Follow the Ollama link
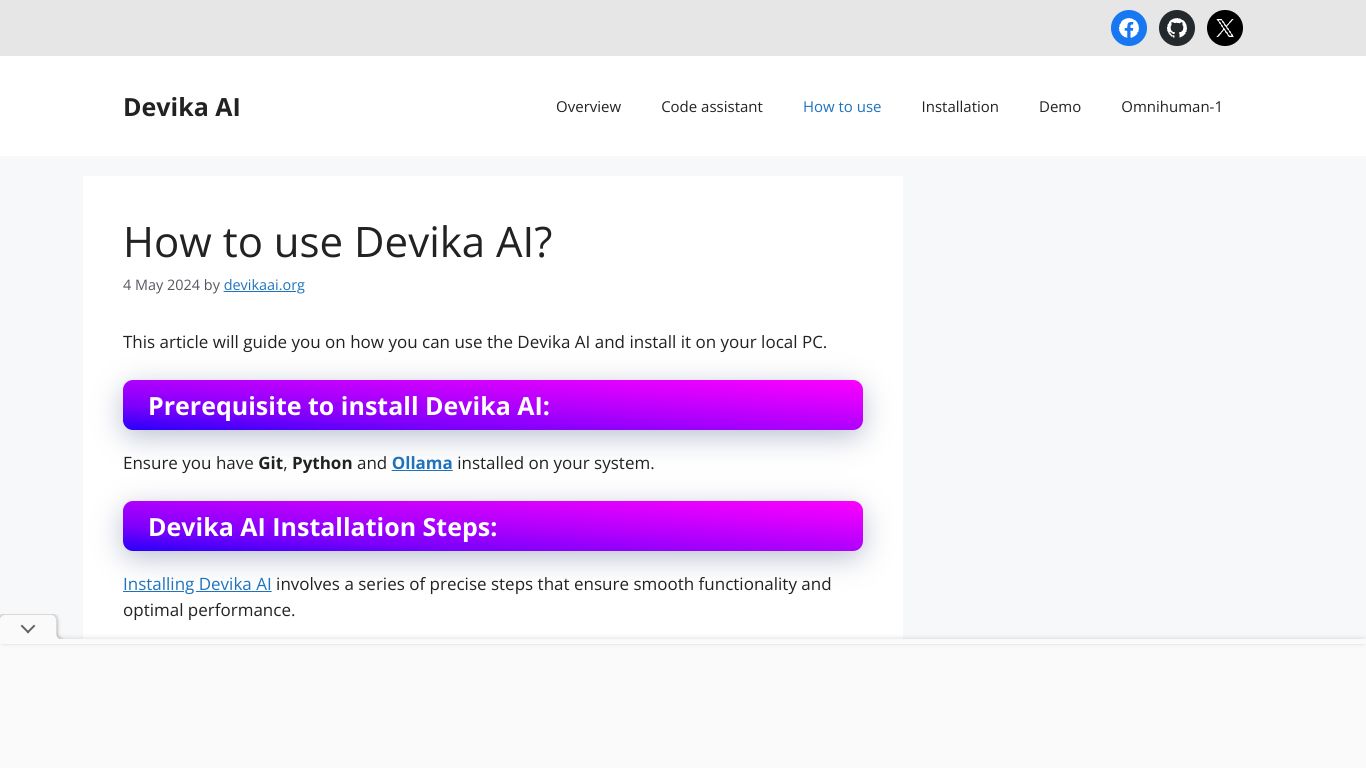 click(422, 463)
